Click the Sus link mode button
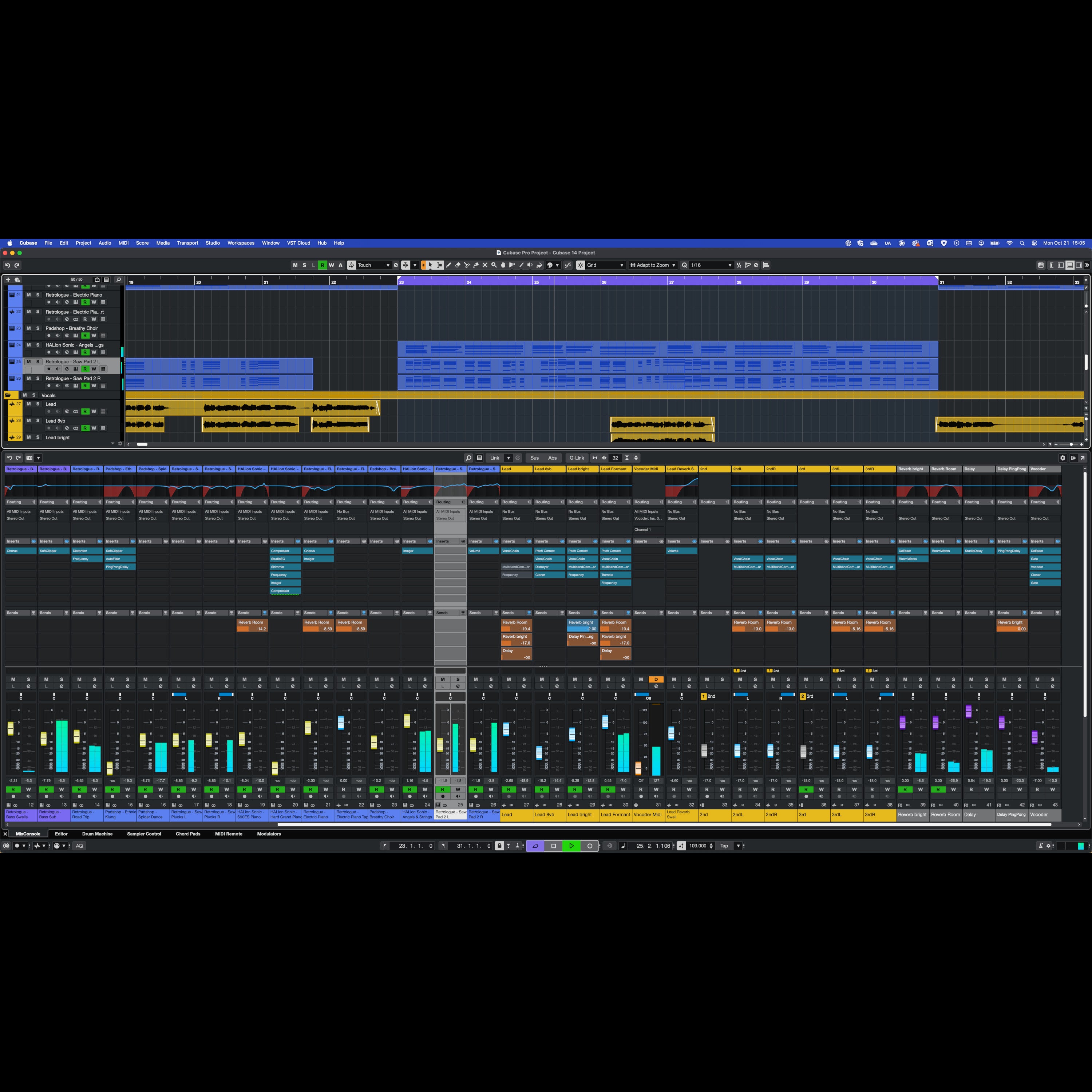1092x1092 pixels. (534, 458)
